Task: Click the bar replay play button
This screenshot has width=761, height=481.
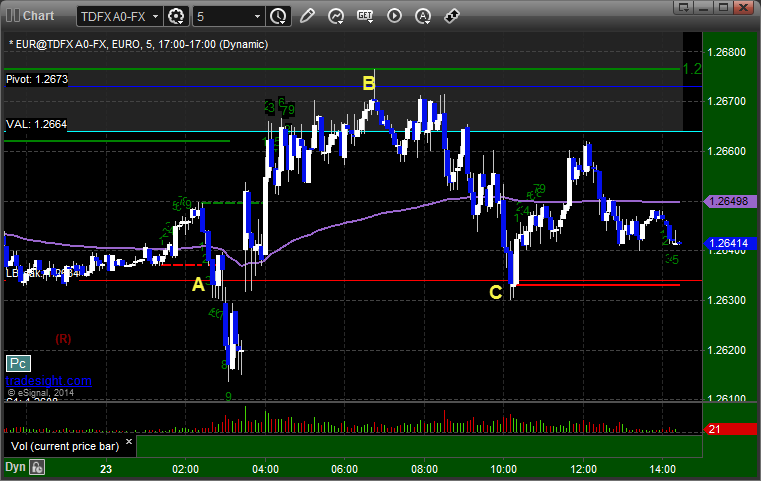Action: (394, 16)
